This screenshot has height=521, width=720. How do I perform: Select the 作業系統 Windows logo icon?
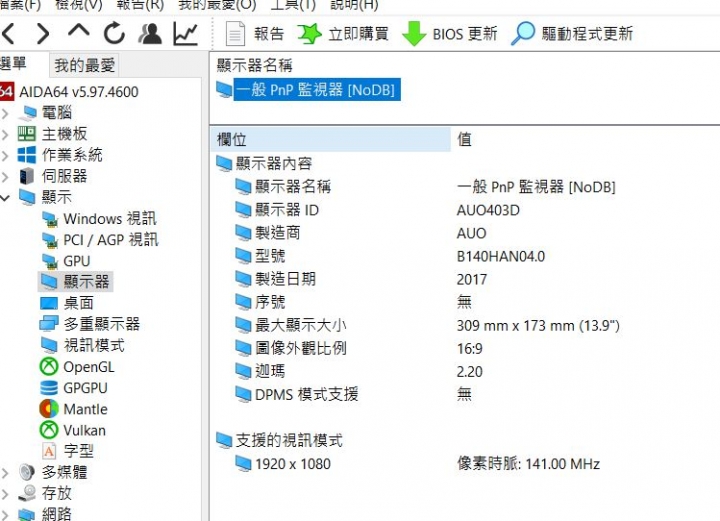pos(27,155)
